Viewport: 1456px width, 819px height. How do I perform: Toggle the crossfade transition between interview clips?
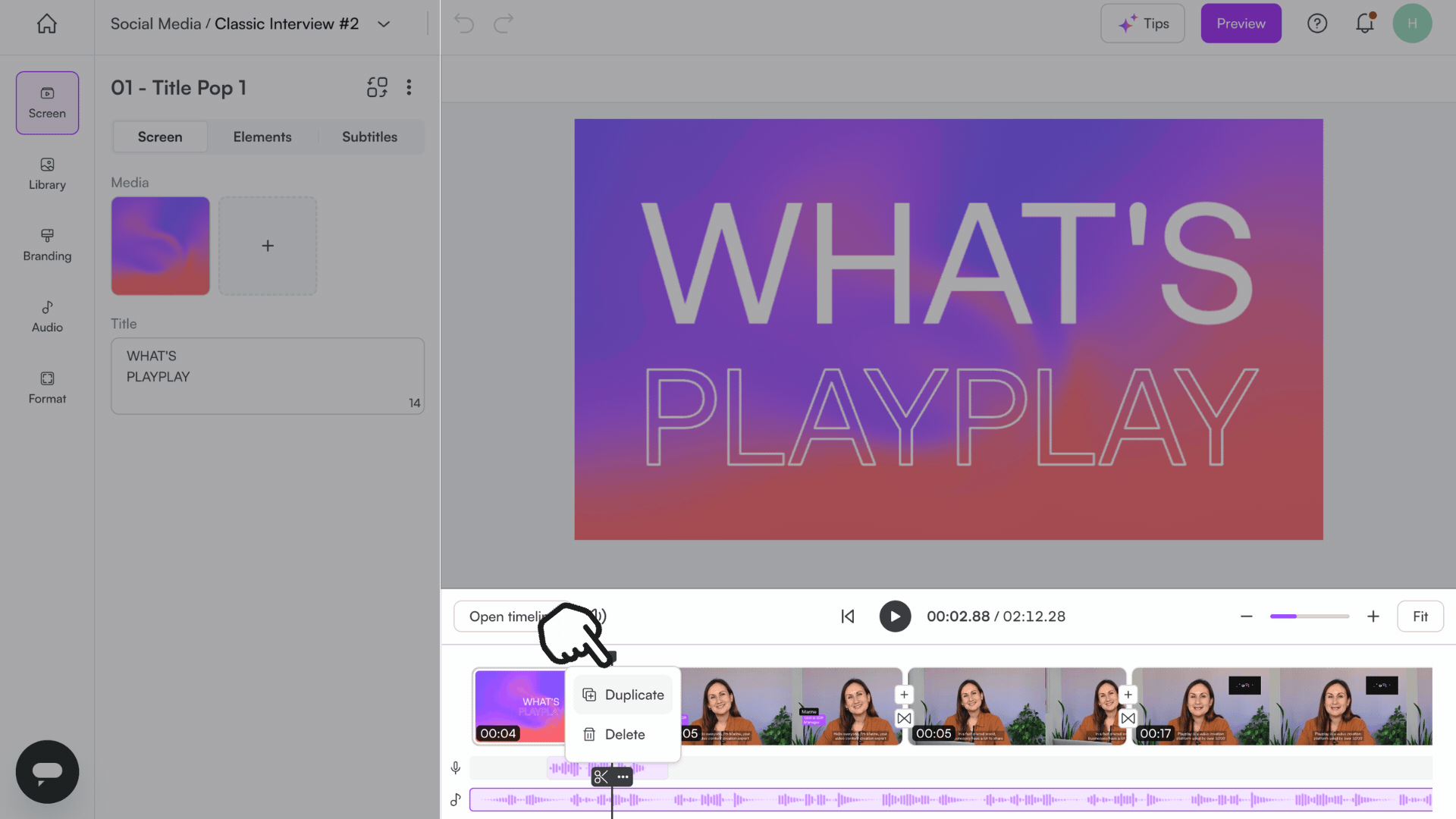coord(904,718)
